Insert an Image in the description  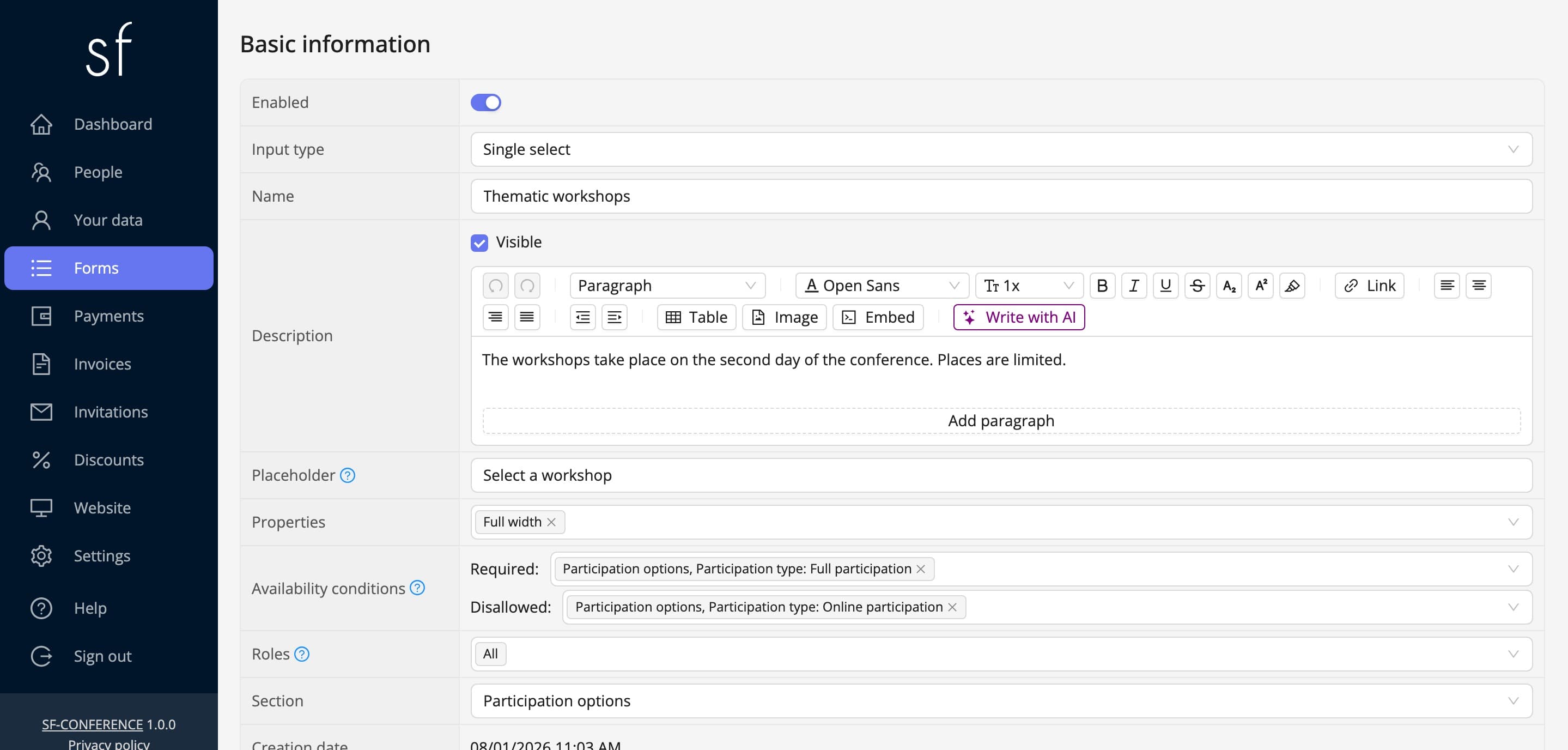pyautogui.click(x=785, y=317)
